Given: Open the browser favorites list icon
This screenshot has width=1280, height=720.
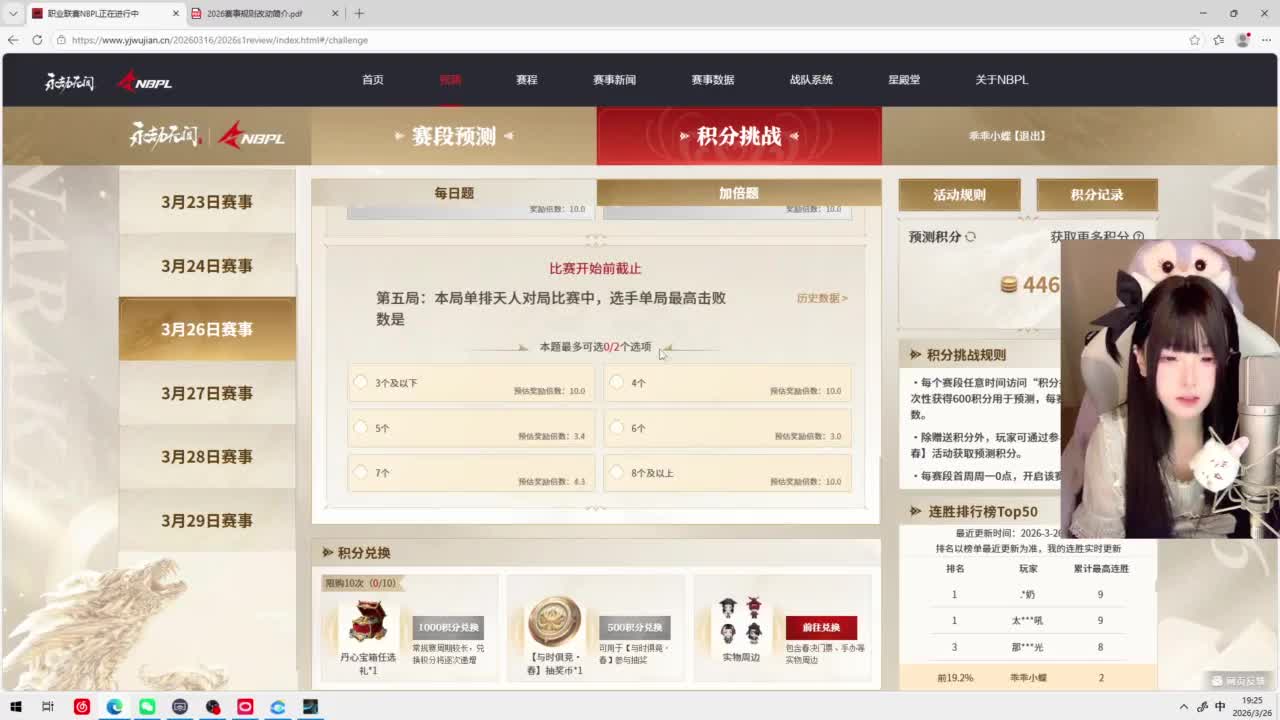Looking at the screenshot, I should tap(1218, 40).
